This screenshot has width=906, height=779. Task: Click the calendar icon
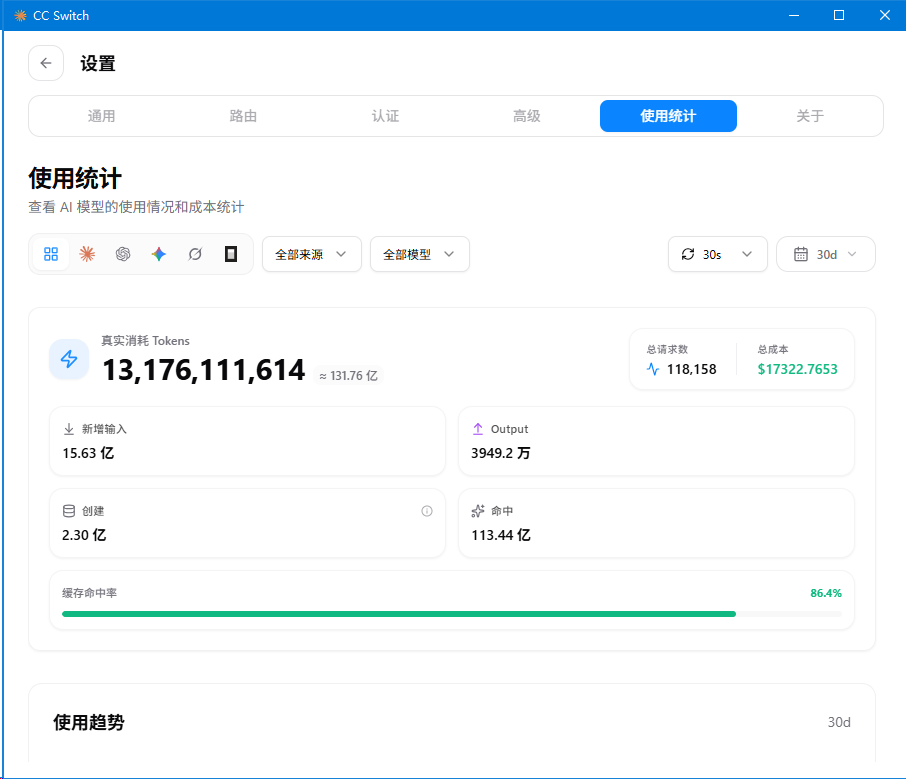[x=801, y=254]
